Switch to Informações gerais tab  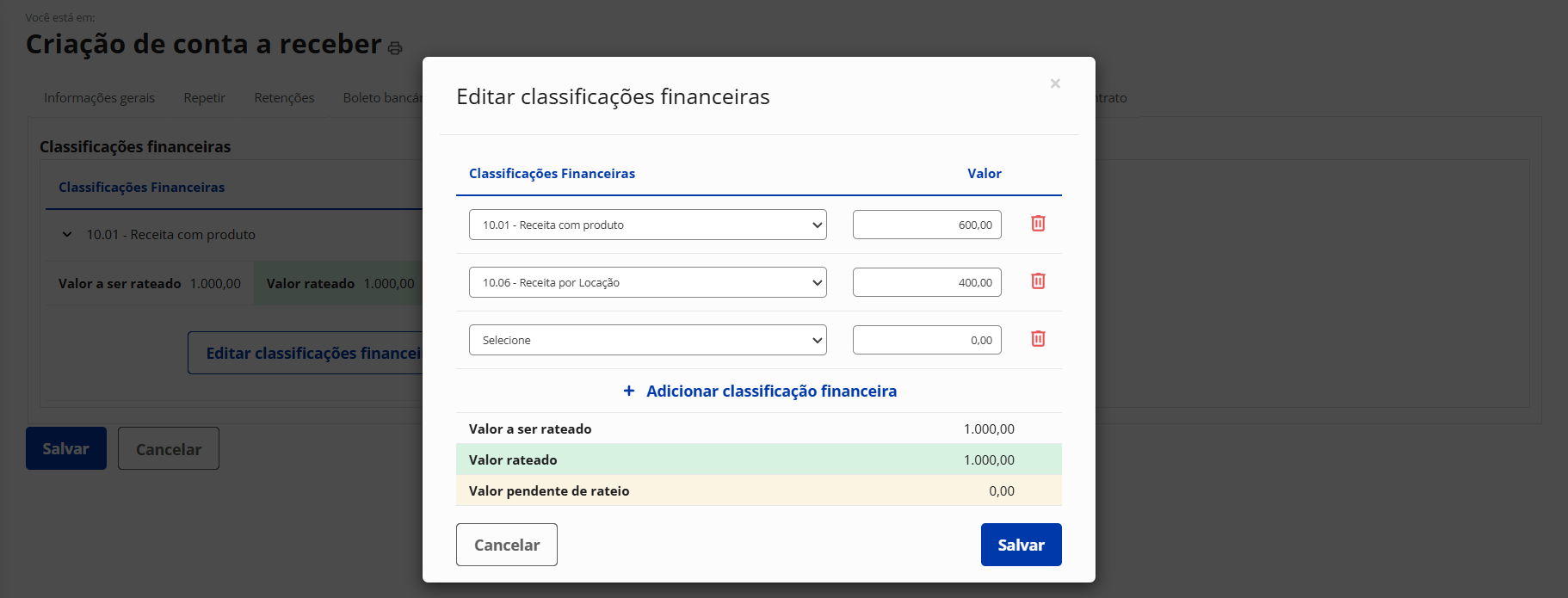[x=99, y=98]
